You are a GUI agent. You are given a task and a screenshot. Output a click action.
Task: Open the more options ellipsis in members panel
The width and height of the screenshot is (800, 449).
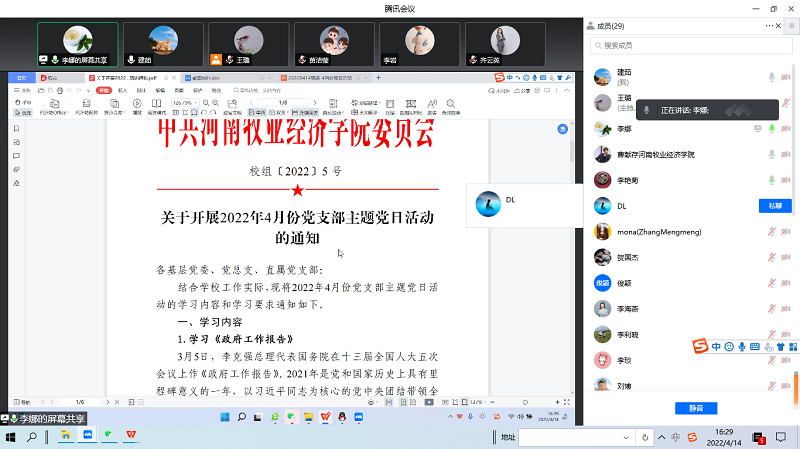[x=769, y=25]
